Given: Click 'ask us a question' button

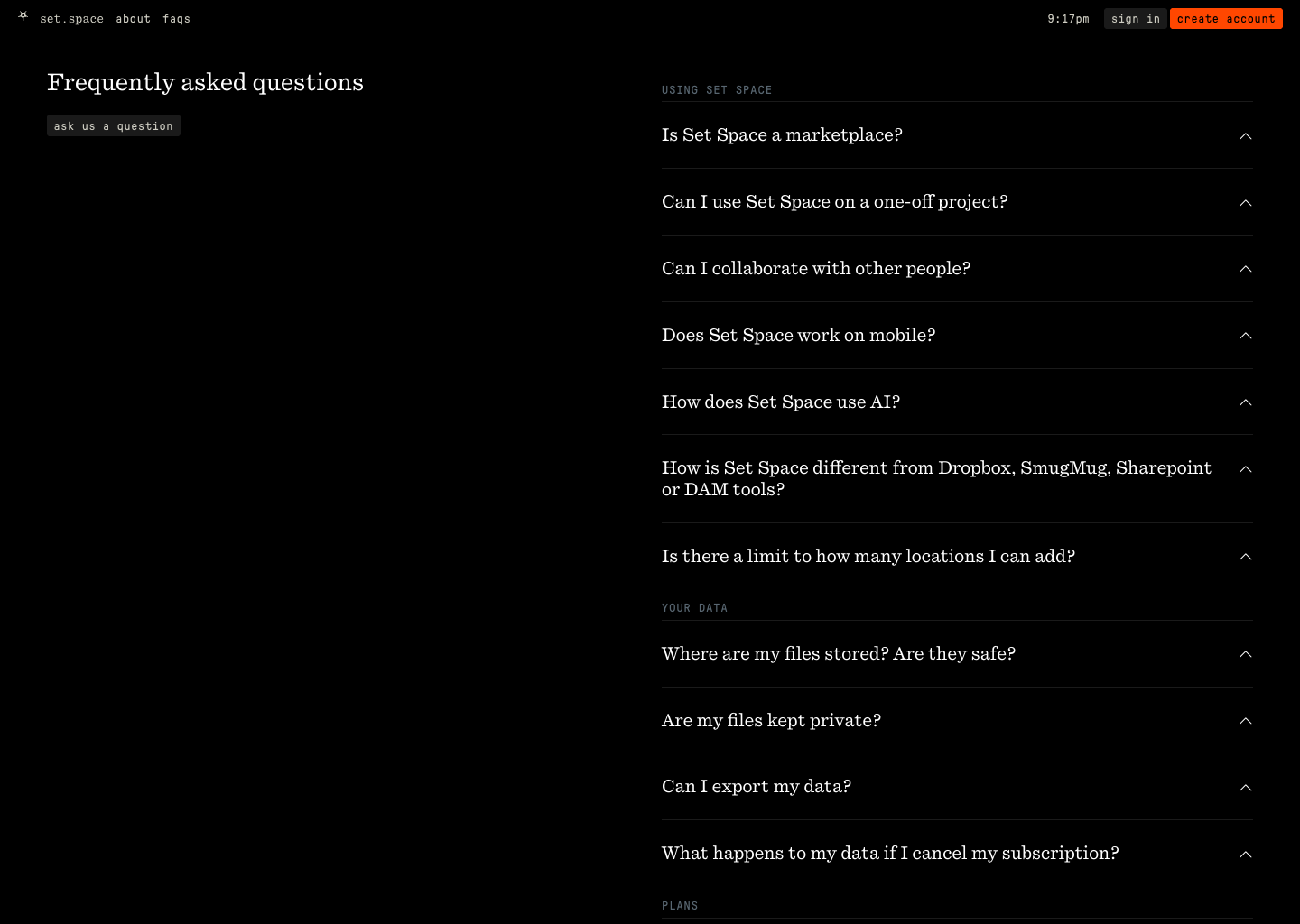Looking at the screenshot, I should point(114,125).
